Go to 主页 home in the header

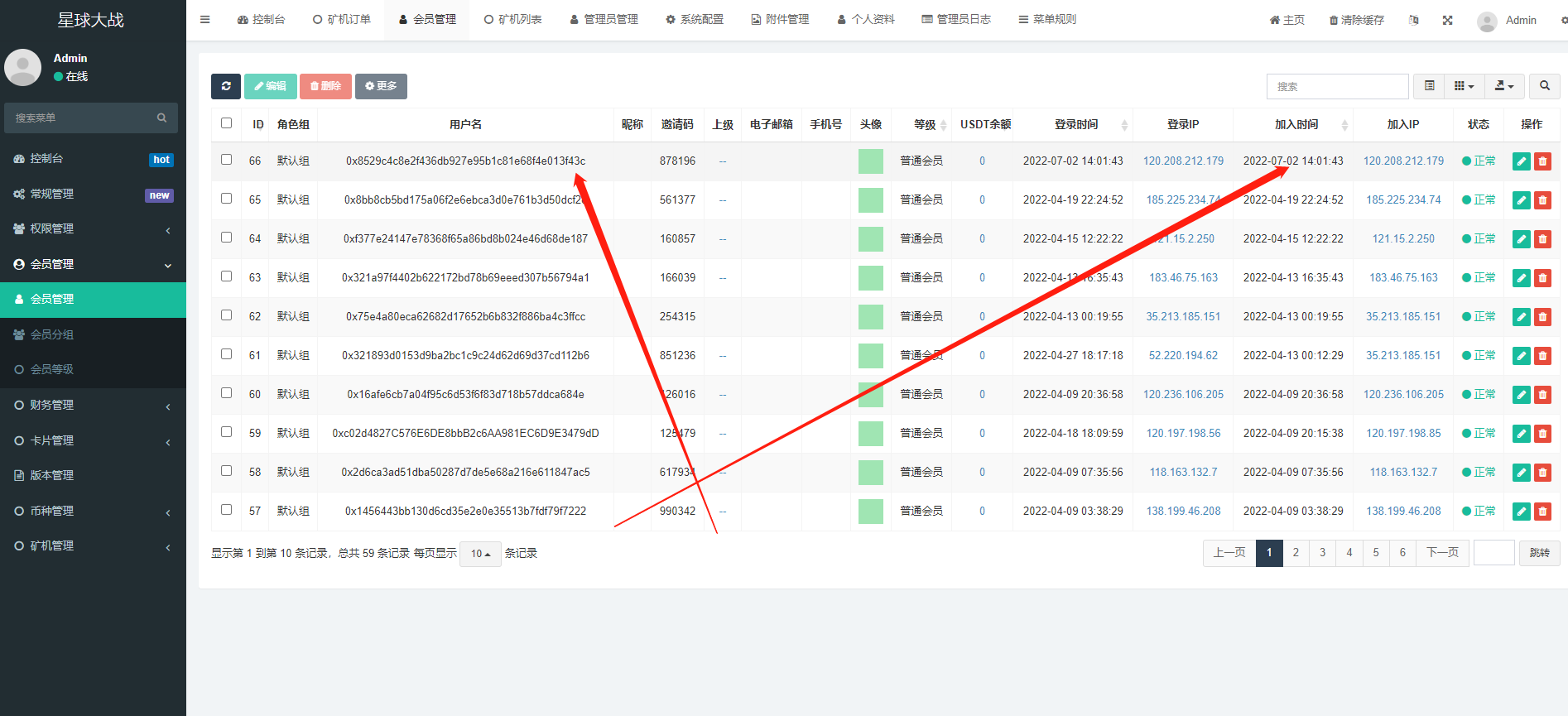click(1287, 20)
